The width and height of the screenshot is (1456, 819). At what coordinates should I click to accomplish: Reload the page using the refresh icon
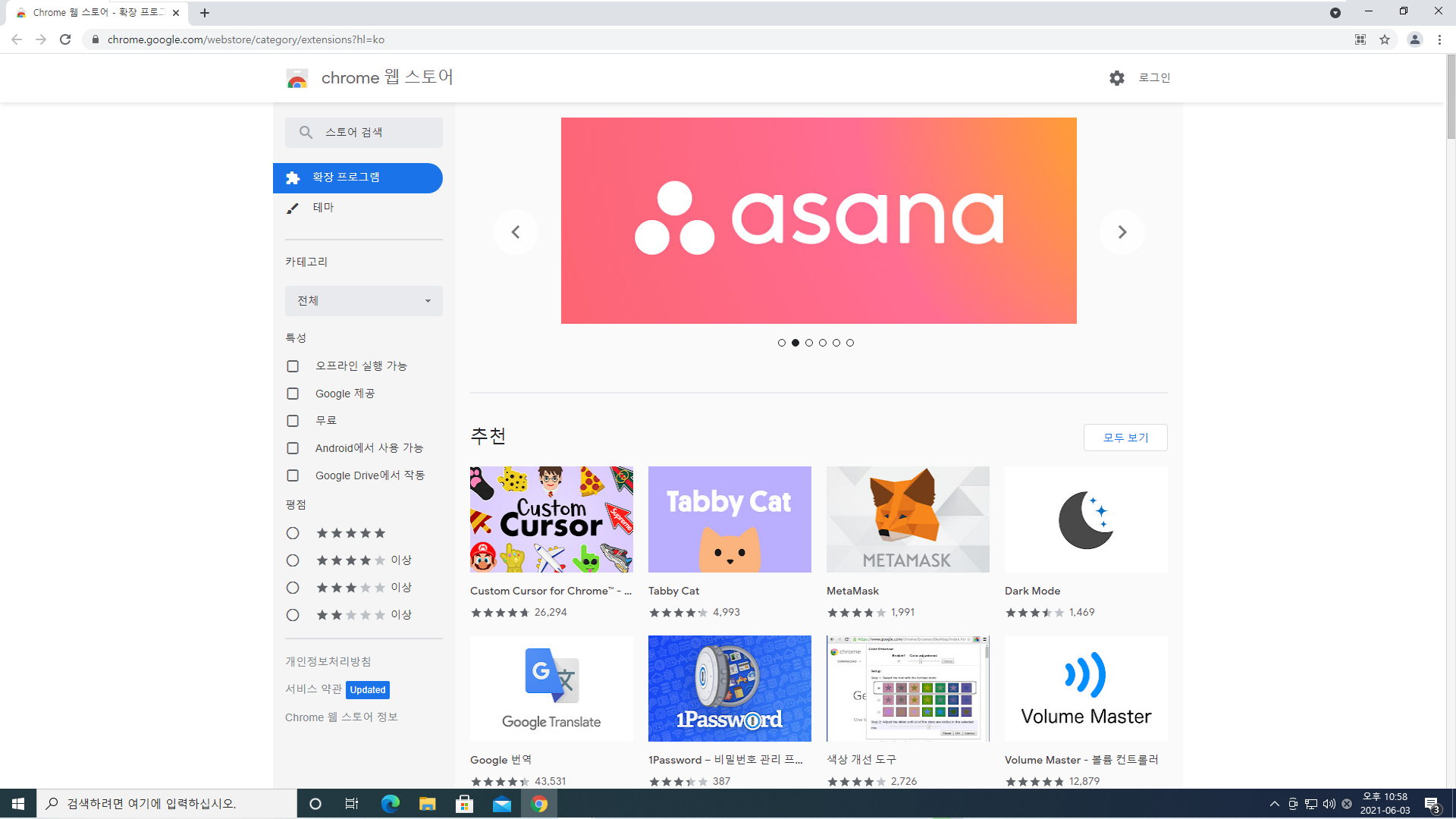pos(65,39)
